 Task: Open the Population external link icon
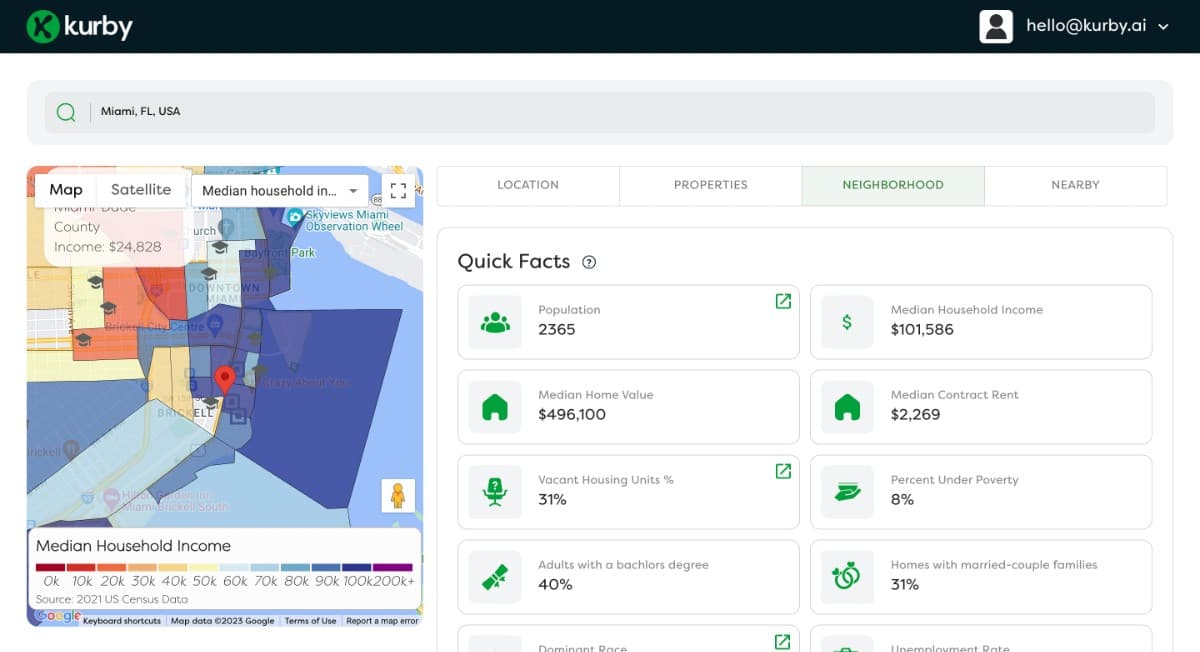coord(783,301)
